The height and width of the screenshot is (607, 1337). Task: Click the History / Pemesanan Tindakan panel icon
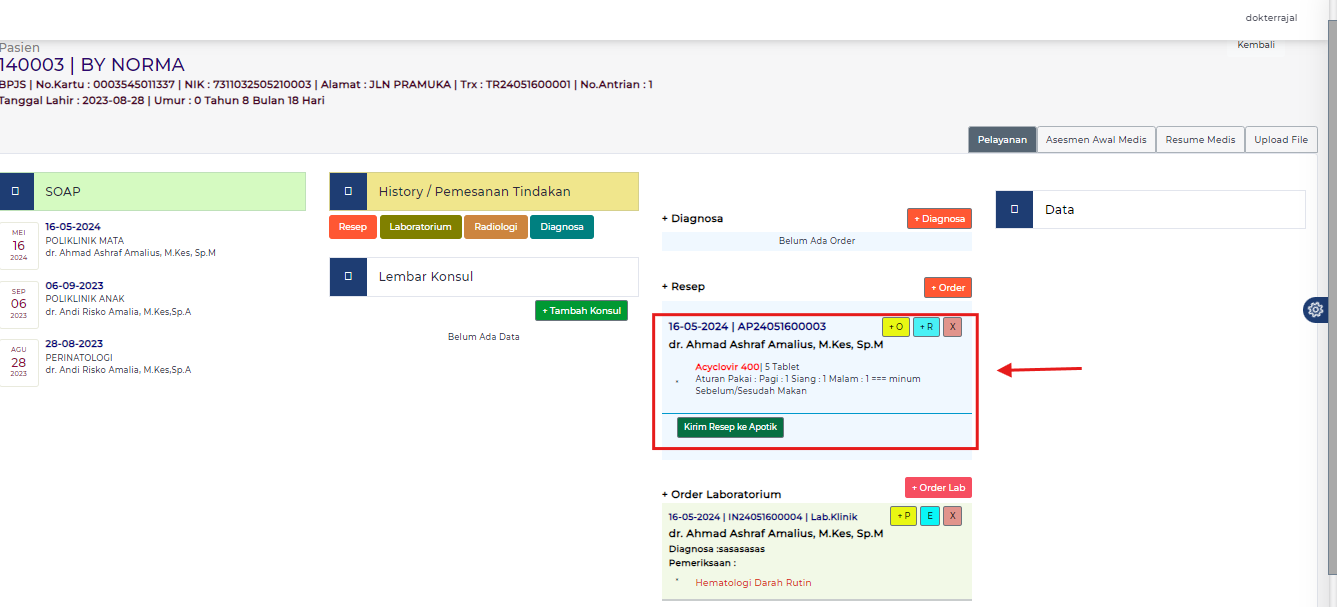click(348, 191)
